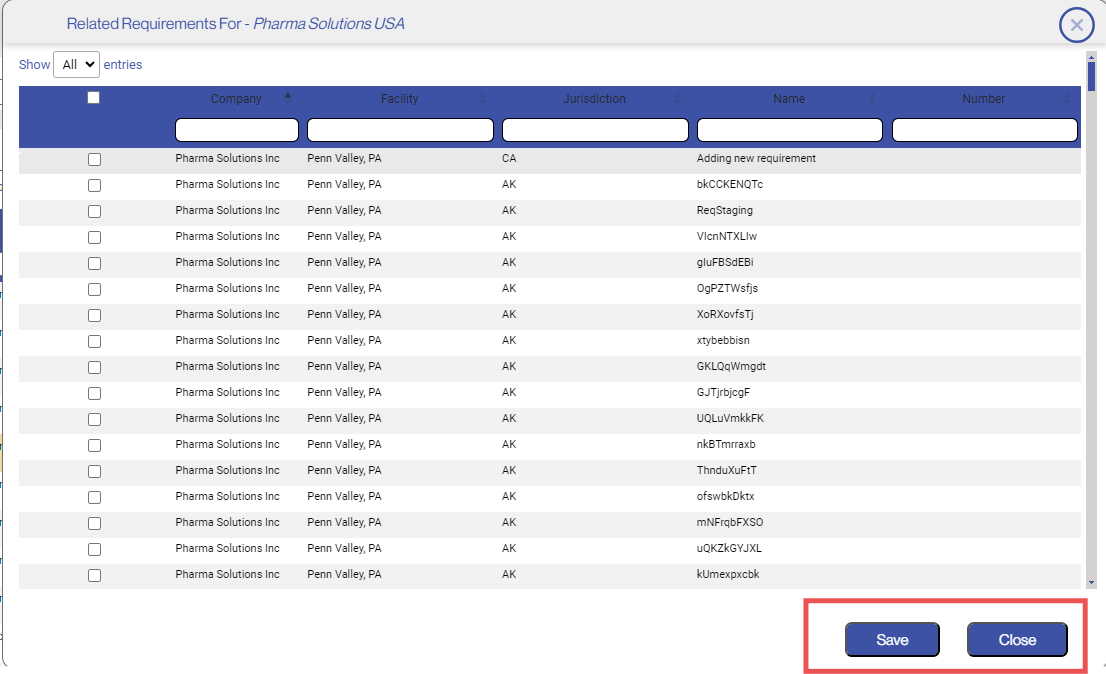
Task: Sort by the Company column header
Action: point(236,99)
